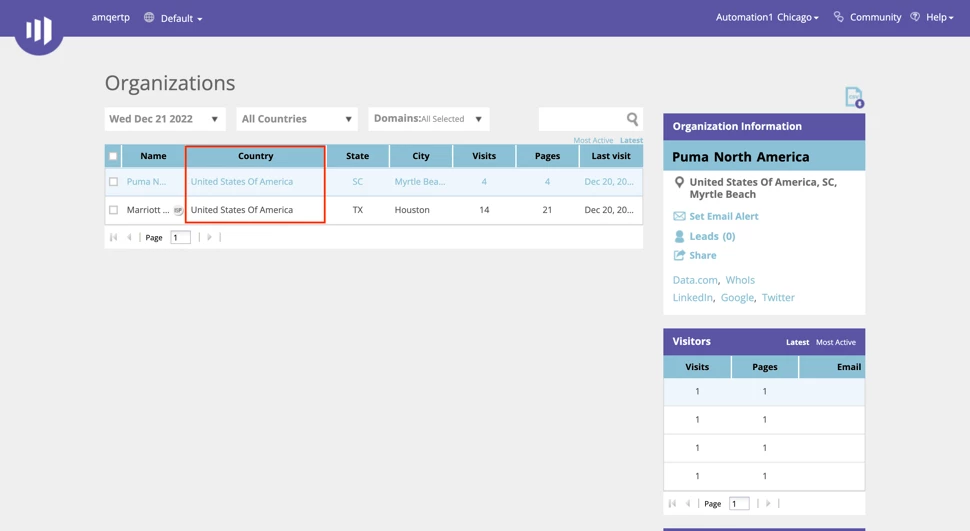Sort table by State column header
The width and height of the screenshot is (970, 531).
(x=358, y=156)
